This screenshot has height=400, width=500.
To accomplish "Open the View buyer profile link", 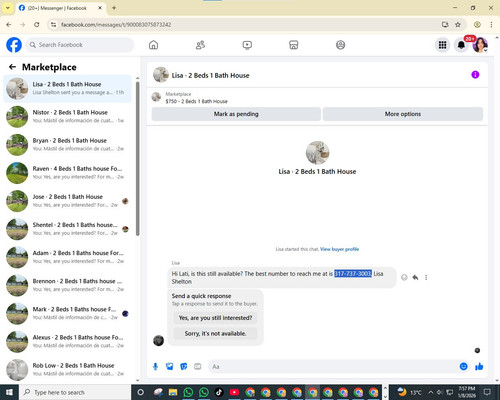I will [x=339, y=249].
